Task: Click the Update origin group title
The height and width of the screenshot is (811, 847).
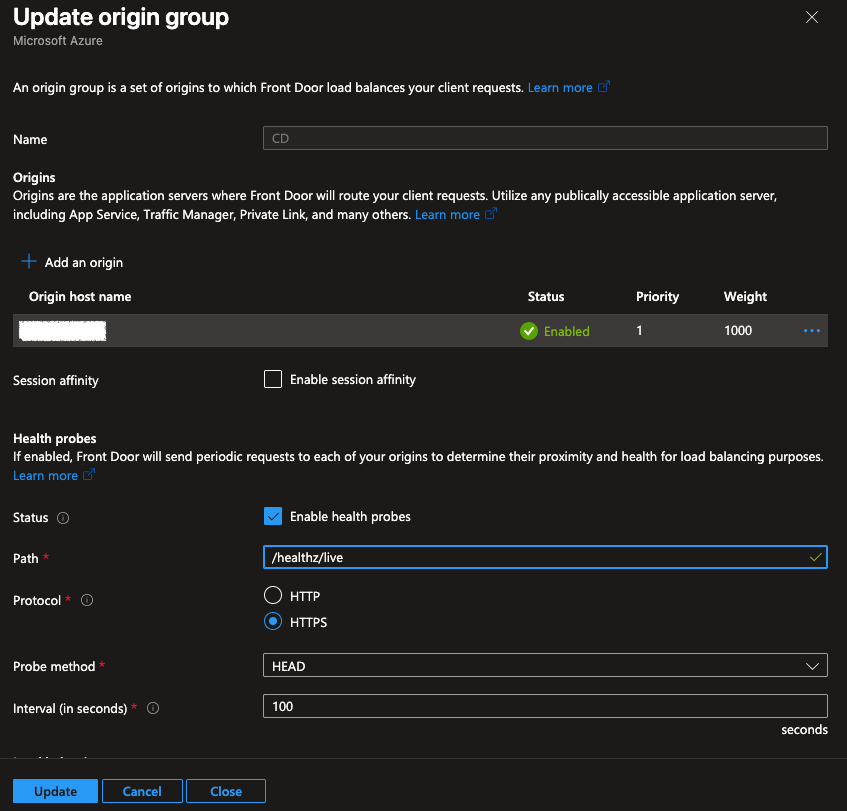Action: (x=121, y=17)
